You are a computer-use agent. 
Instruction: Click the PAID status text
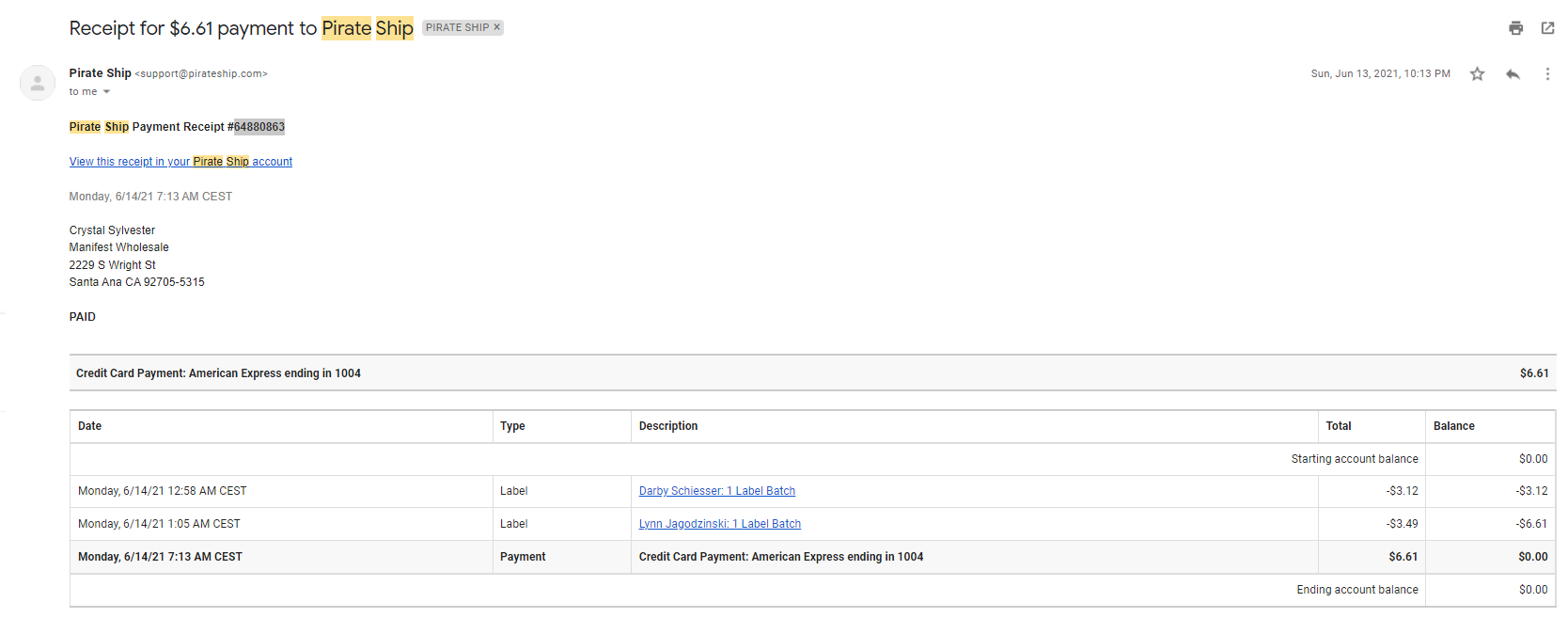[x=83, y=317]
